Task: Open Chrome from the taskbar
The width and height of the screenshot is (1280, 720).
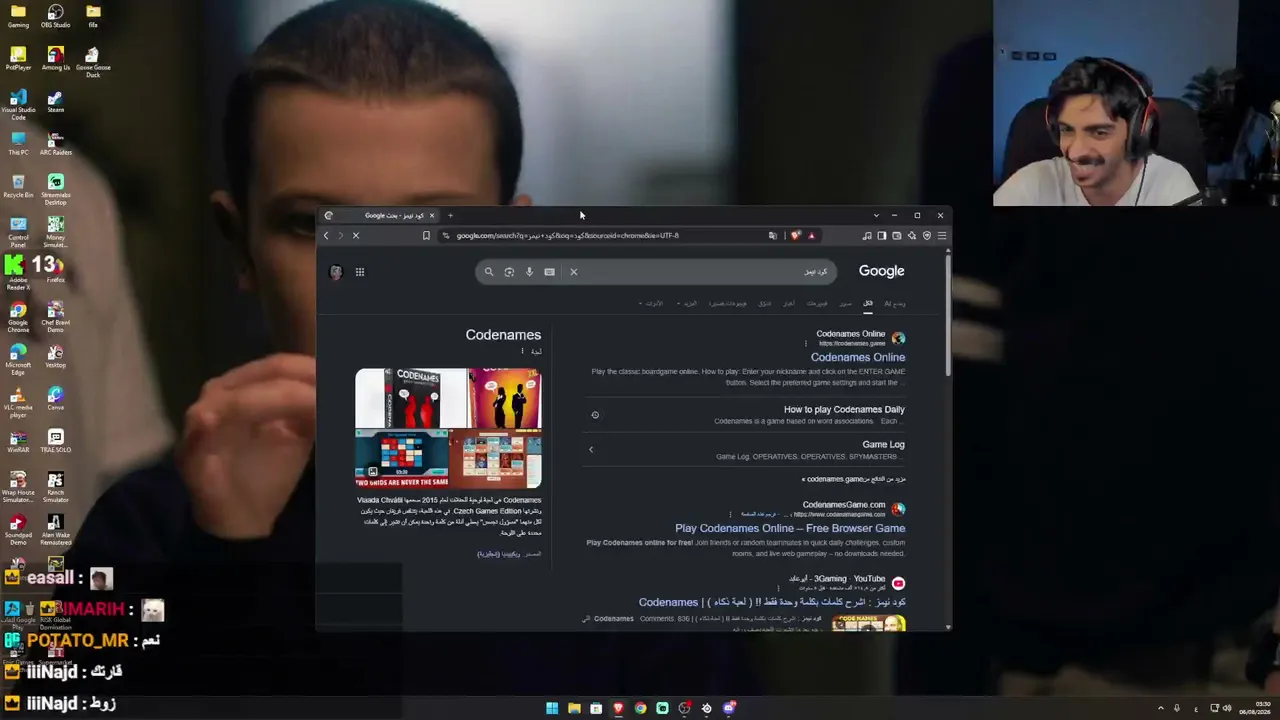Action: (640, 708)
